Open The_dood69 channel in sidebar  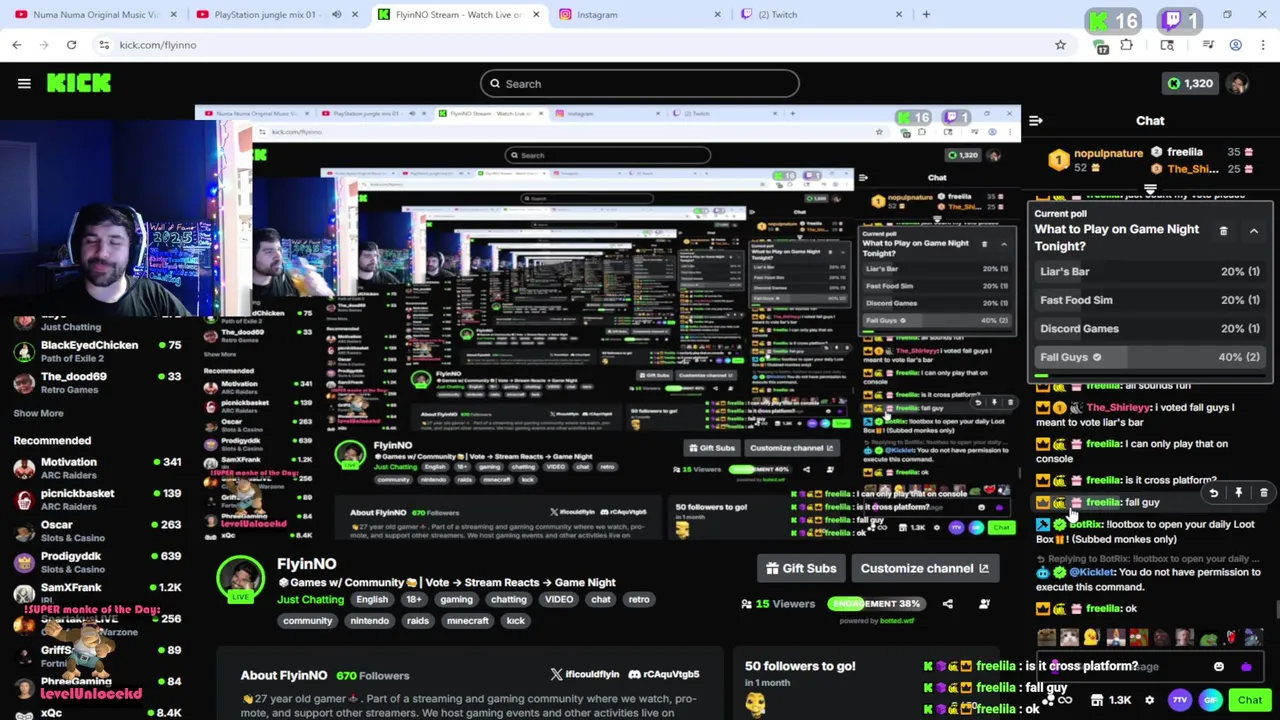(97, 383)
